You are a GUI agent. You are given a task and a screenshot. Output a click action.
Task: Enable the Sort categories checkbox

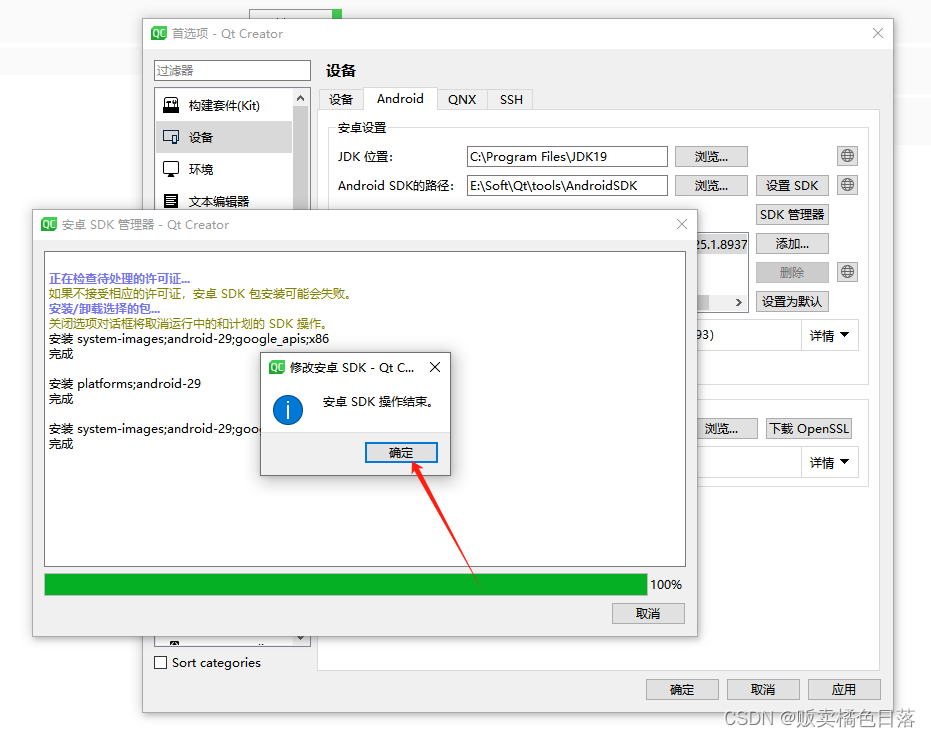coord(159,662)
